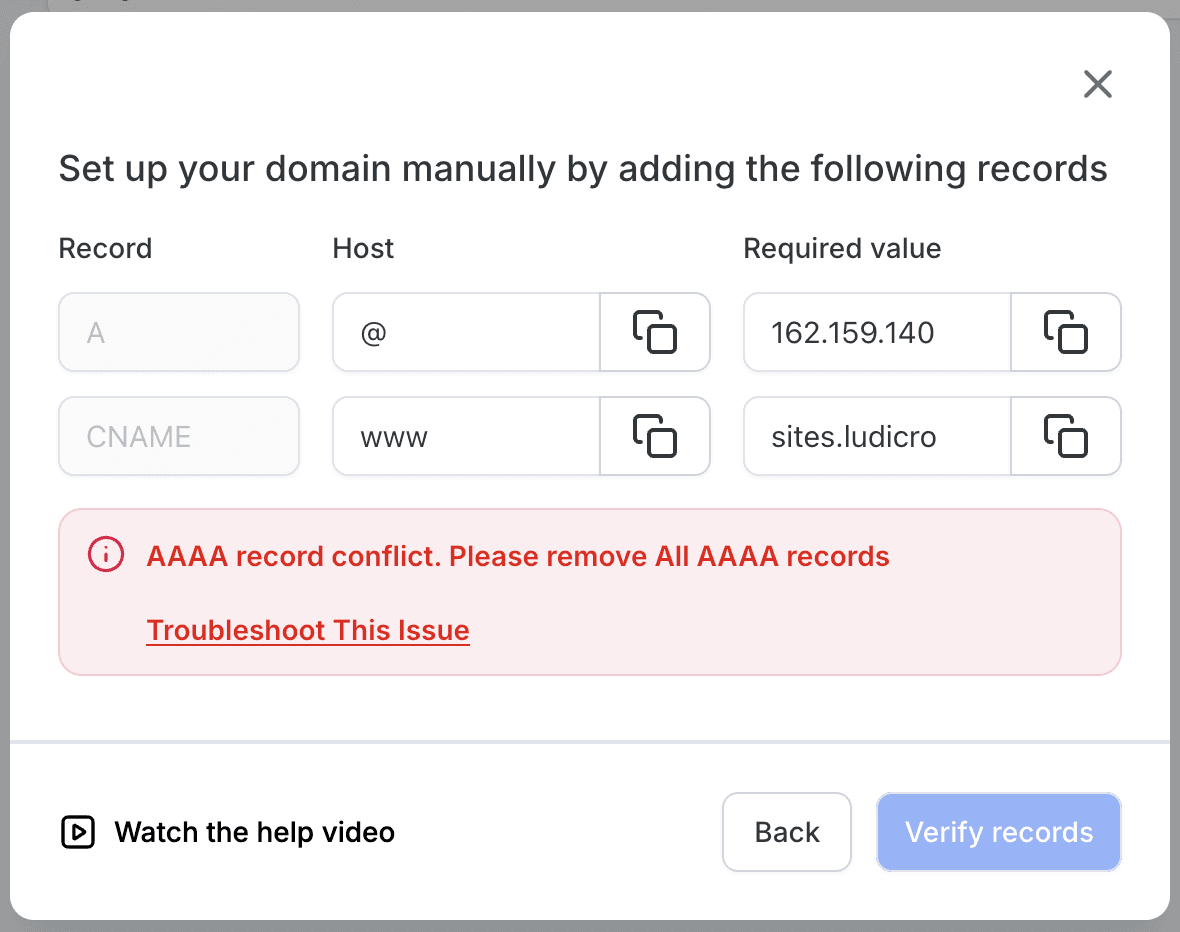This screenshot has height=932, width=1180.
Task: Close the manual domain setup dialog
Action: tap(1097, 84)
